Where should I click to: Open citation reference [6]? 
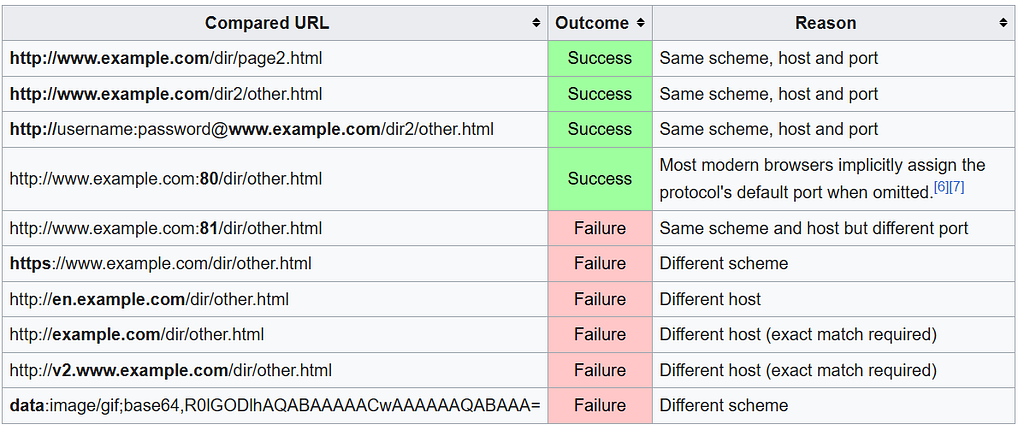(941, 187)
